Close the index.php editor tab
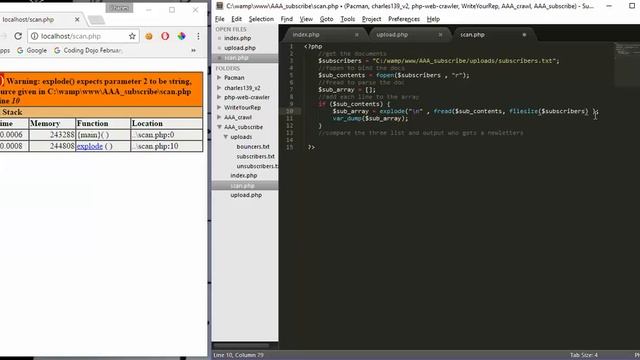The height and width of the screenshot is (360, 640). [357, 35]
